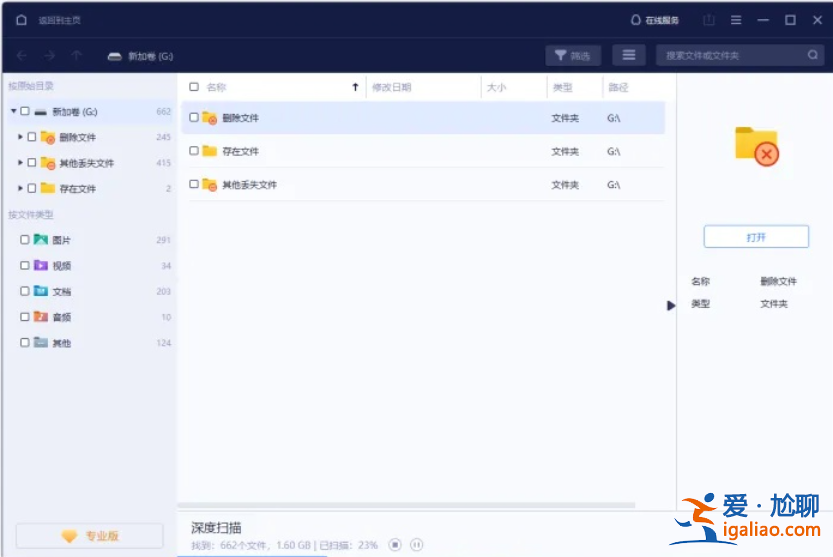This screenshot has height=557, width=833.
Task: Click the horizontal scrollbar under file list
Action: tap(406, 505)
